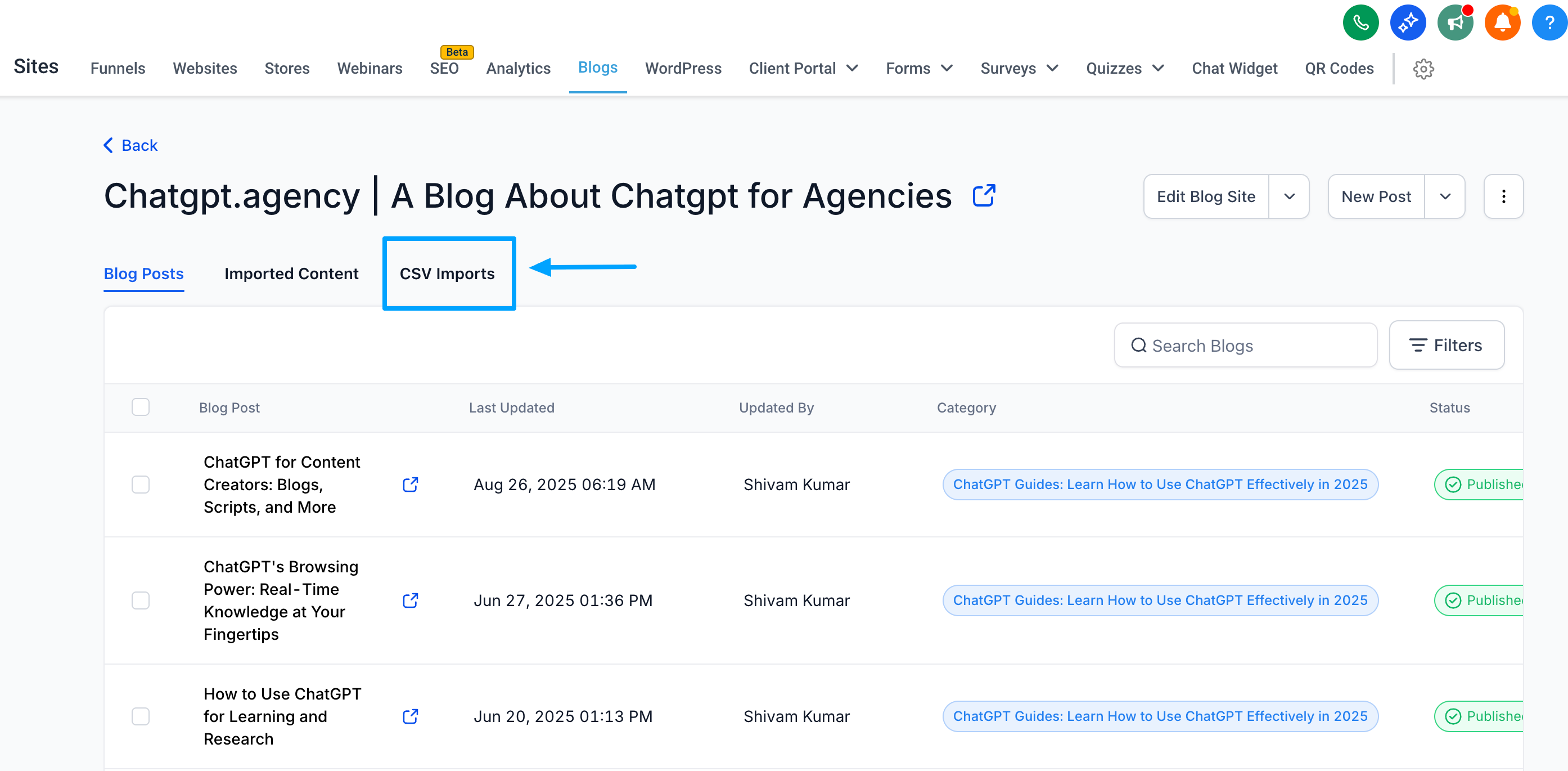1568x771 pixels.
Task: Go back using the Back link
Action: point(130,145)
